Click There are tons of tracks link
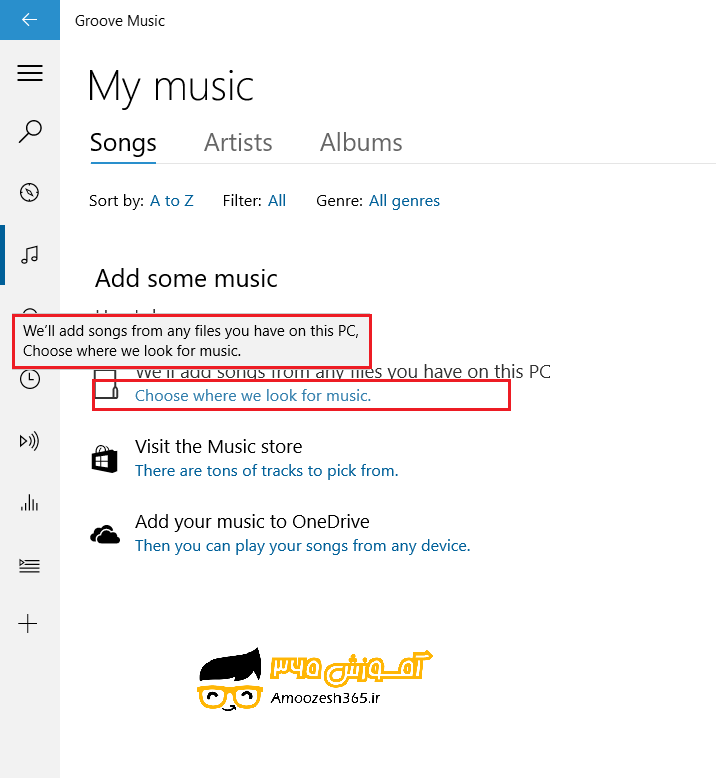This screenshot has height=778, width=716. click(266, 470)
